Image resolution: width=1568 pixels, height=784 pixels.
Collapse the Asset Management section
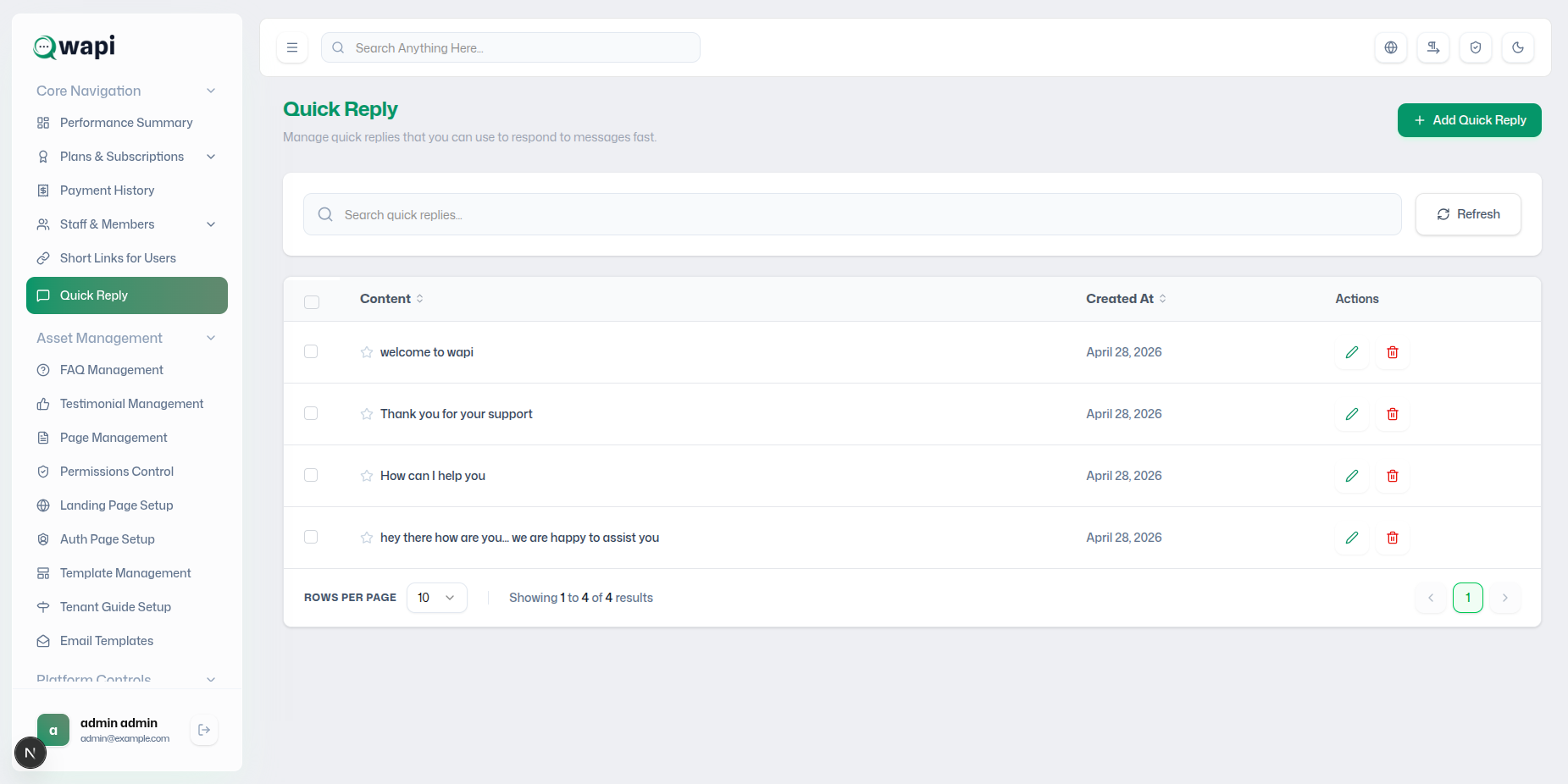pos(211,338)
